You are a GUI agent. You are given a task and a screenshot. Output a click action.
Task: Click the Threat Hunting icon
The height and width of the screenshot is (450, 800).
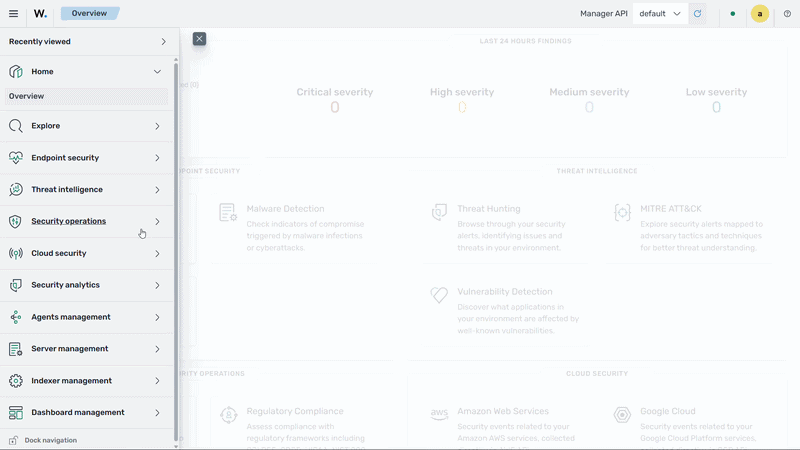click(439, 212)
